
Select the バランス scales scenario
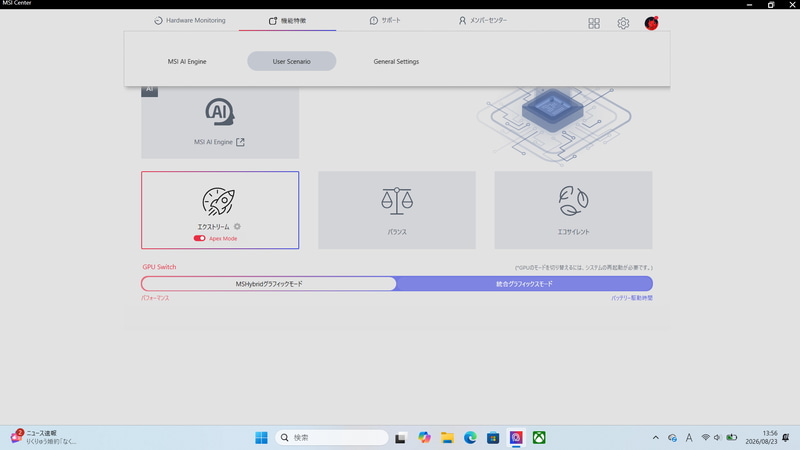397,210
